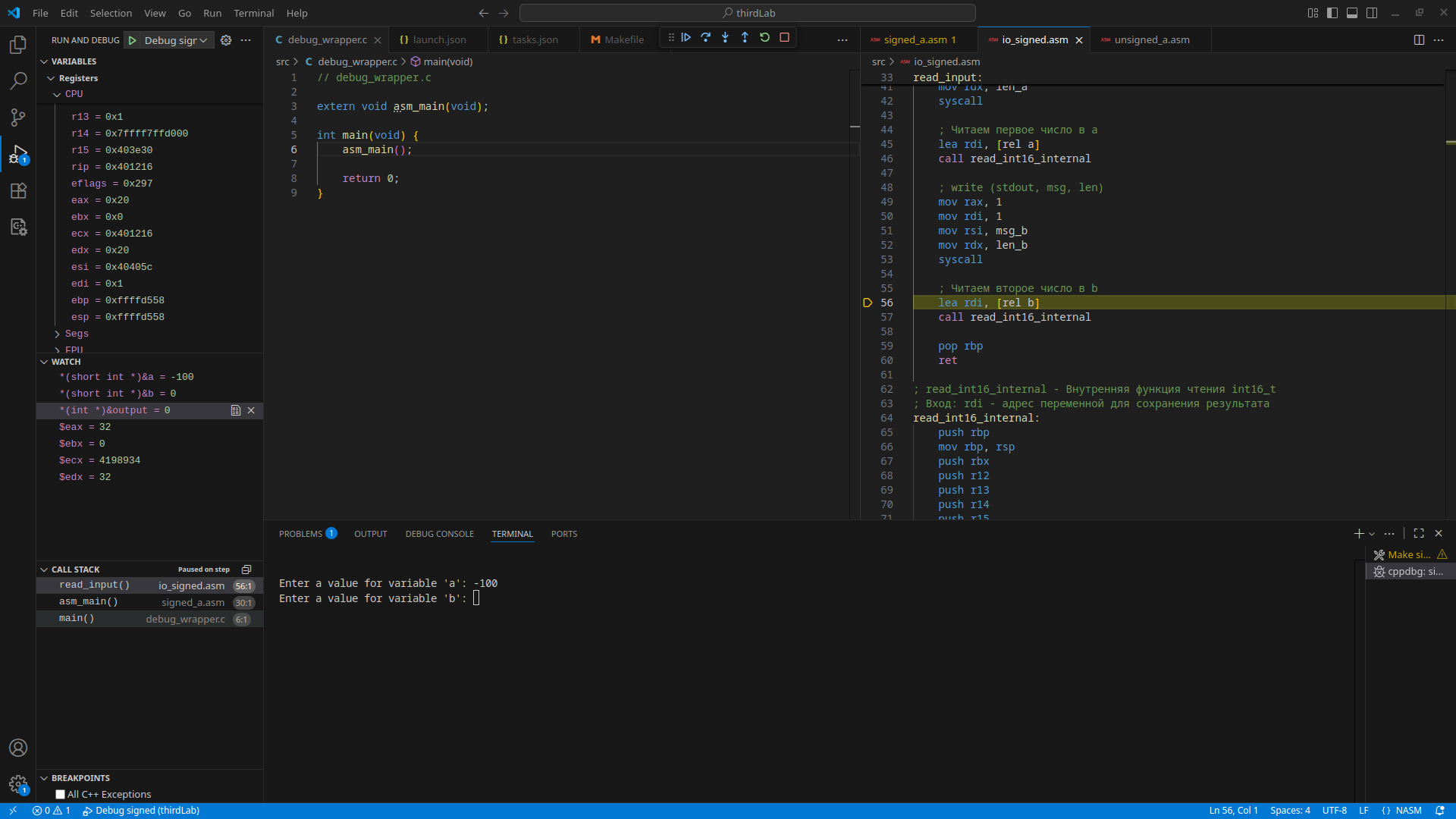Open debug_wrapper.c from the breadcrumb
Screen dimensions: 1456x819
click(358, 61)
